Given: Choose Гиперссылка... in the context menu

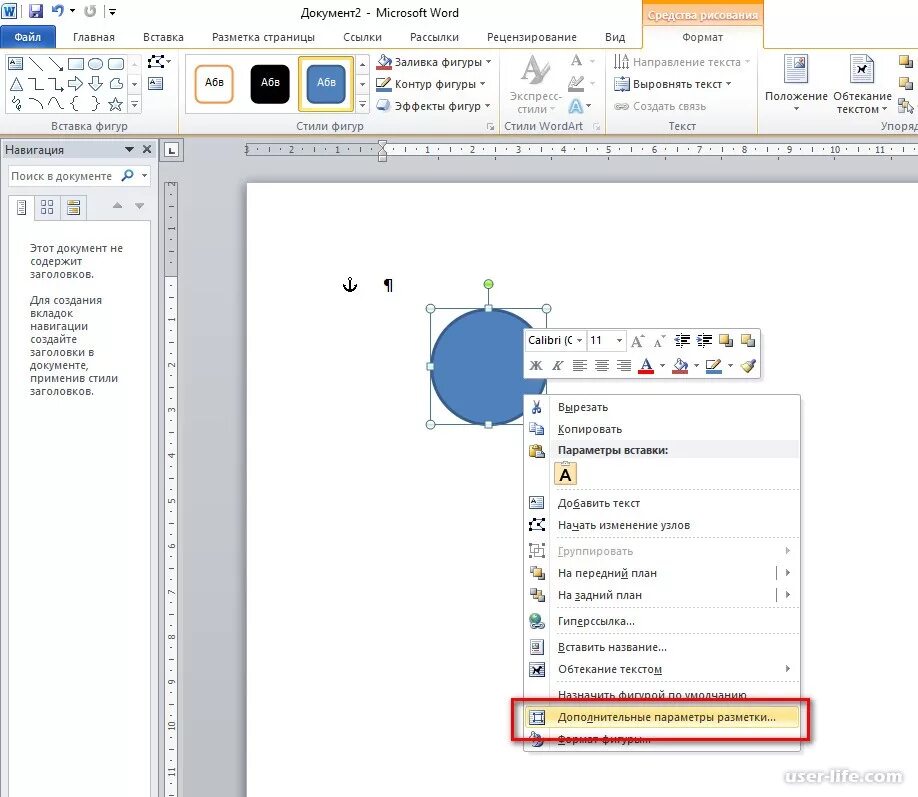Looking at the screenshot, I should tap(663, 621).
